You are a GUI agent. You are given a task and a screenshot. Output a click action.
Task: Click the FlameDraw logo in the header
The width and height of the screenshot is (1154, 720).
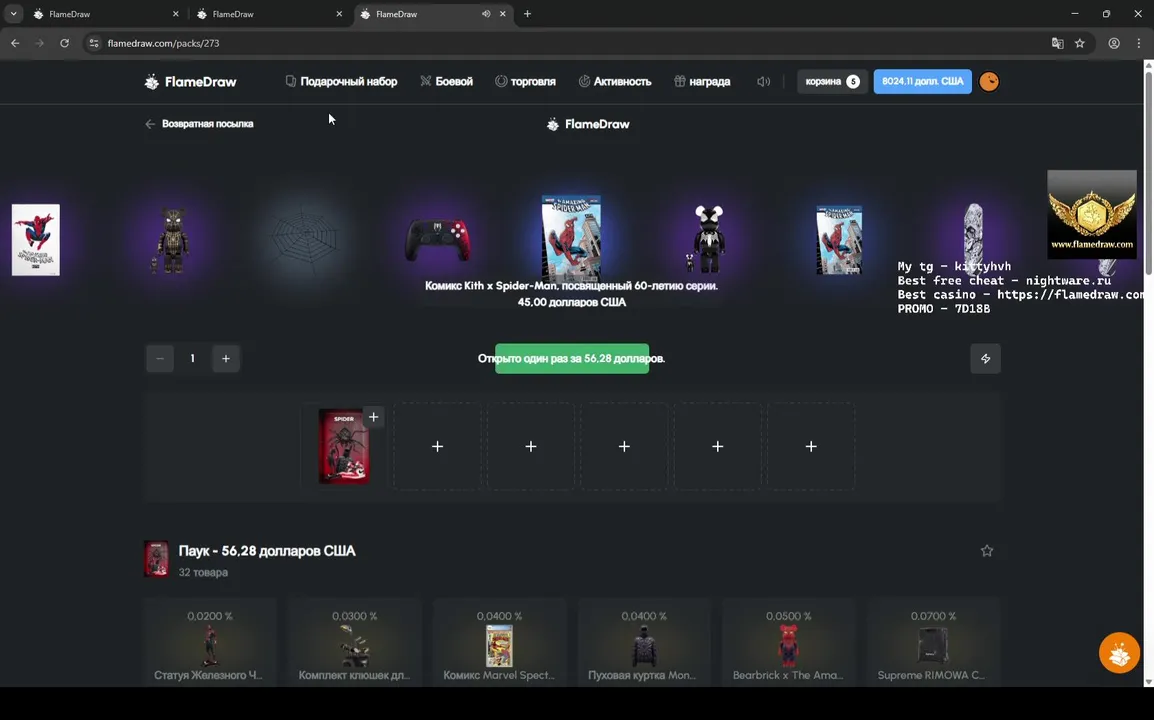pyautogui.click(x=191, y=82)
